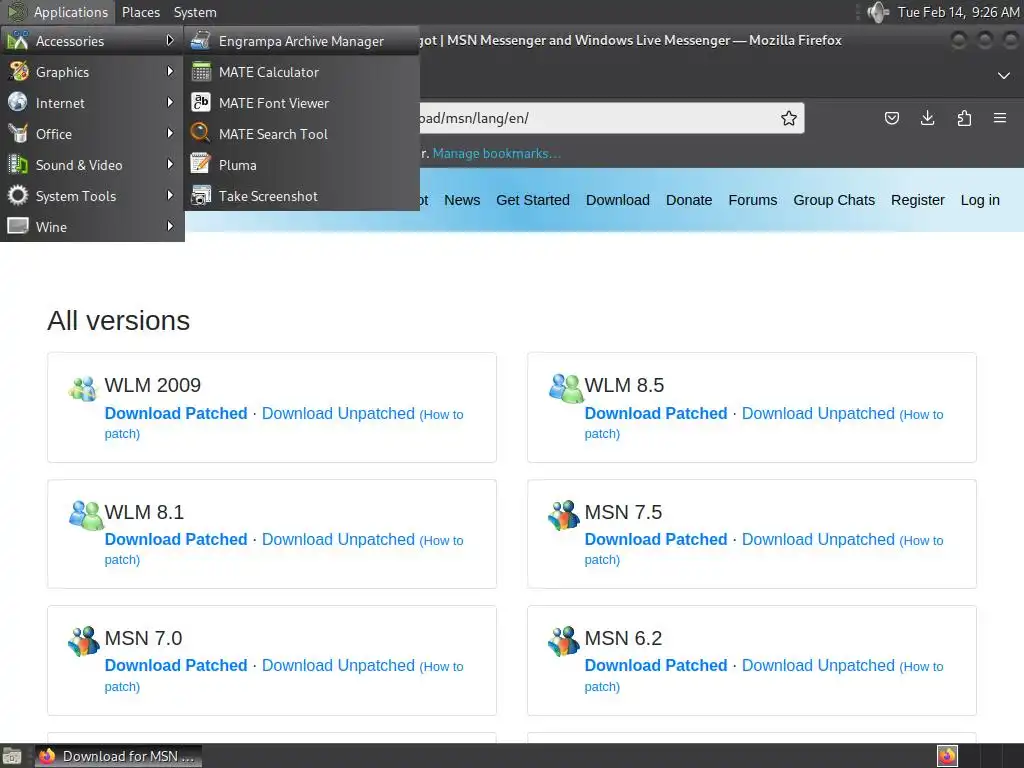This screenshot has height=768, width=1024.
Task: Choose Take Screenshot entry
Action: pos(302,196)
